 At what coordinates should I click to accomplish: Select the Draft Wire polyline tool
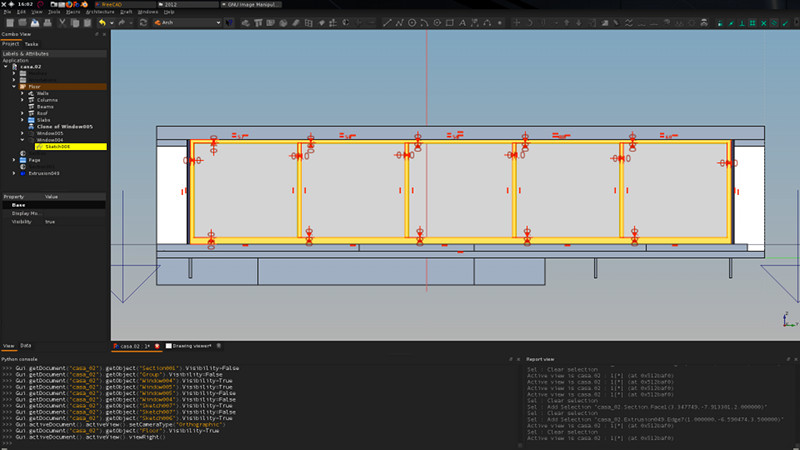click(x=399, y=22)
